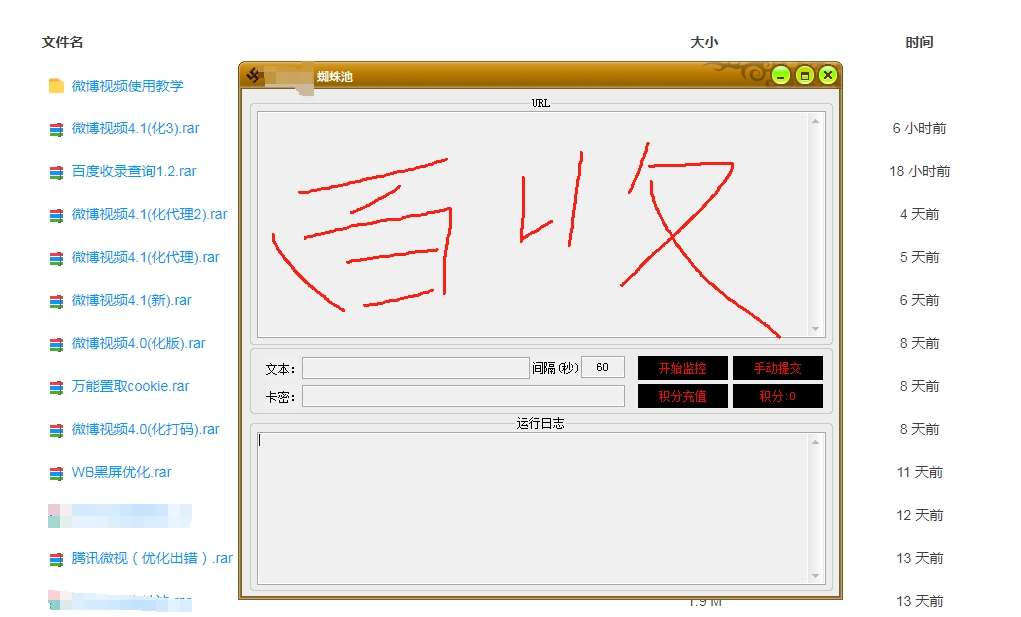Open file 微博视频4.1(新).rar

tap(132, 300)
